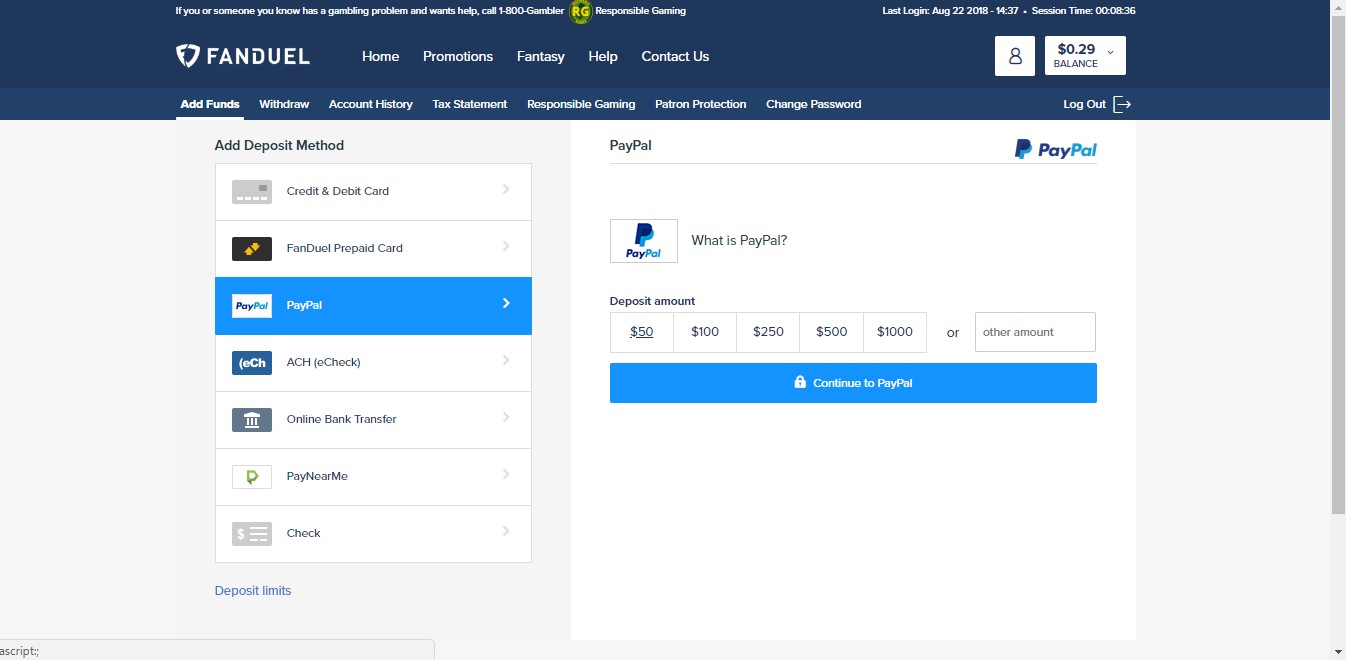Click the FanDuel Prepaid Card icon

(x=252, y=248)
